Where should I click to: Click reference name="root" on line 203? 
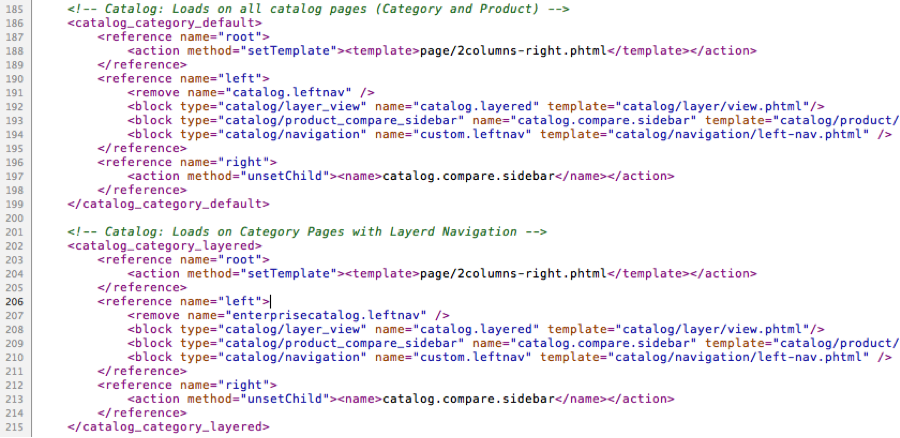pos(183,259)
